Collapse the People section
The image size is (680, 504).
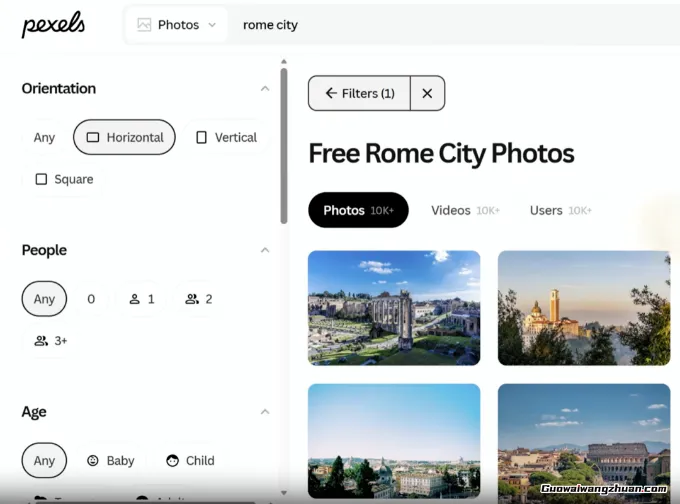(x=265, y=250)
